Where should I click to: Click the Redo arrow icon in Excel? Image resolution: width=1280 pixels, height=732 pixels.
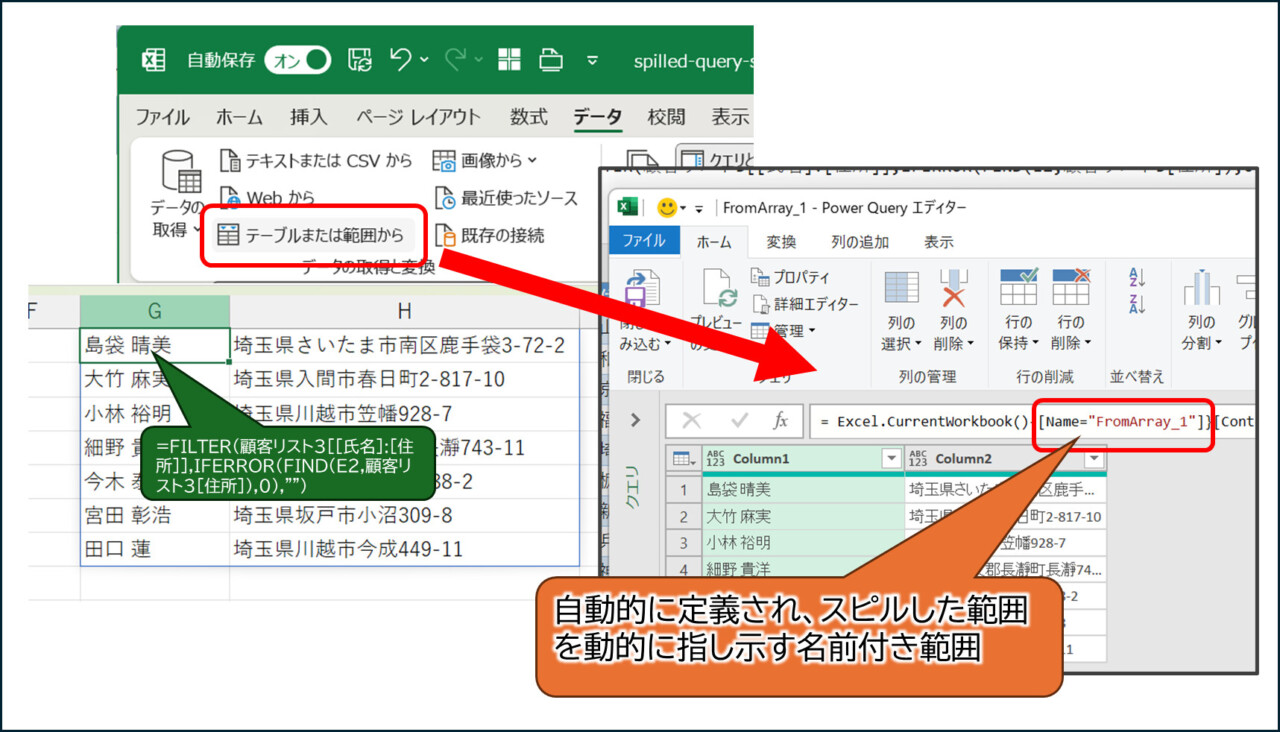[x=454, y=60]
